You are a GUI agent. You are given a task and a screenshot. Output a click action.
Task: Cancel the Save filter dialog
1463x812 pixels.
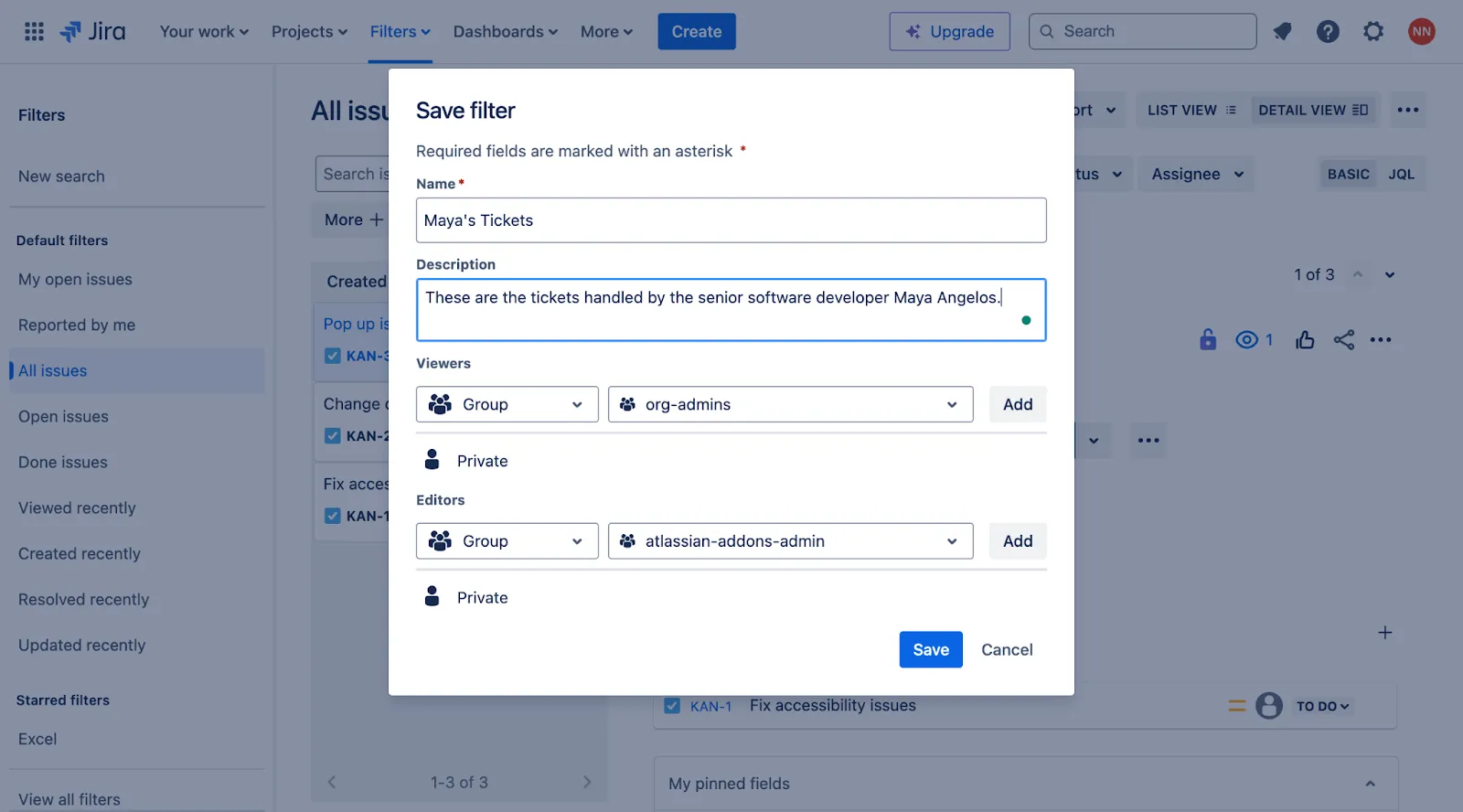pos(1007,649)
